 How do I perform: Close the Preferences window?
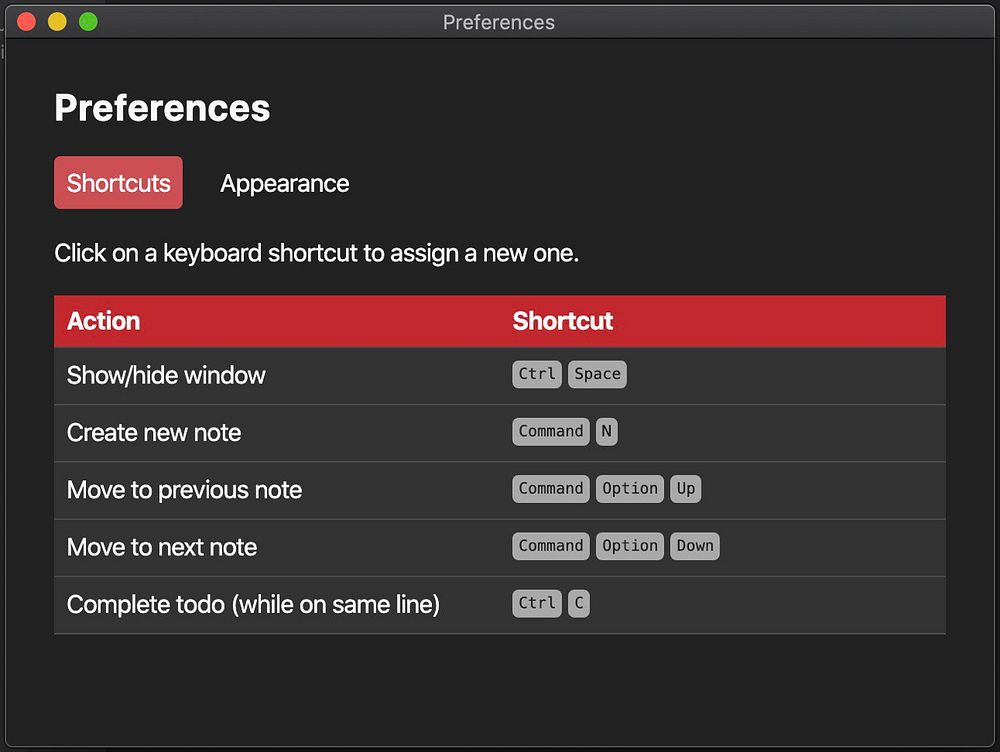(27, 21)
